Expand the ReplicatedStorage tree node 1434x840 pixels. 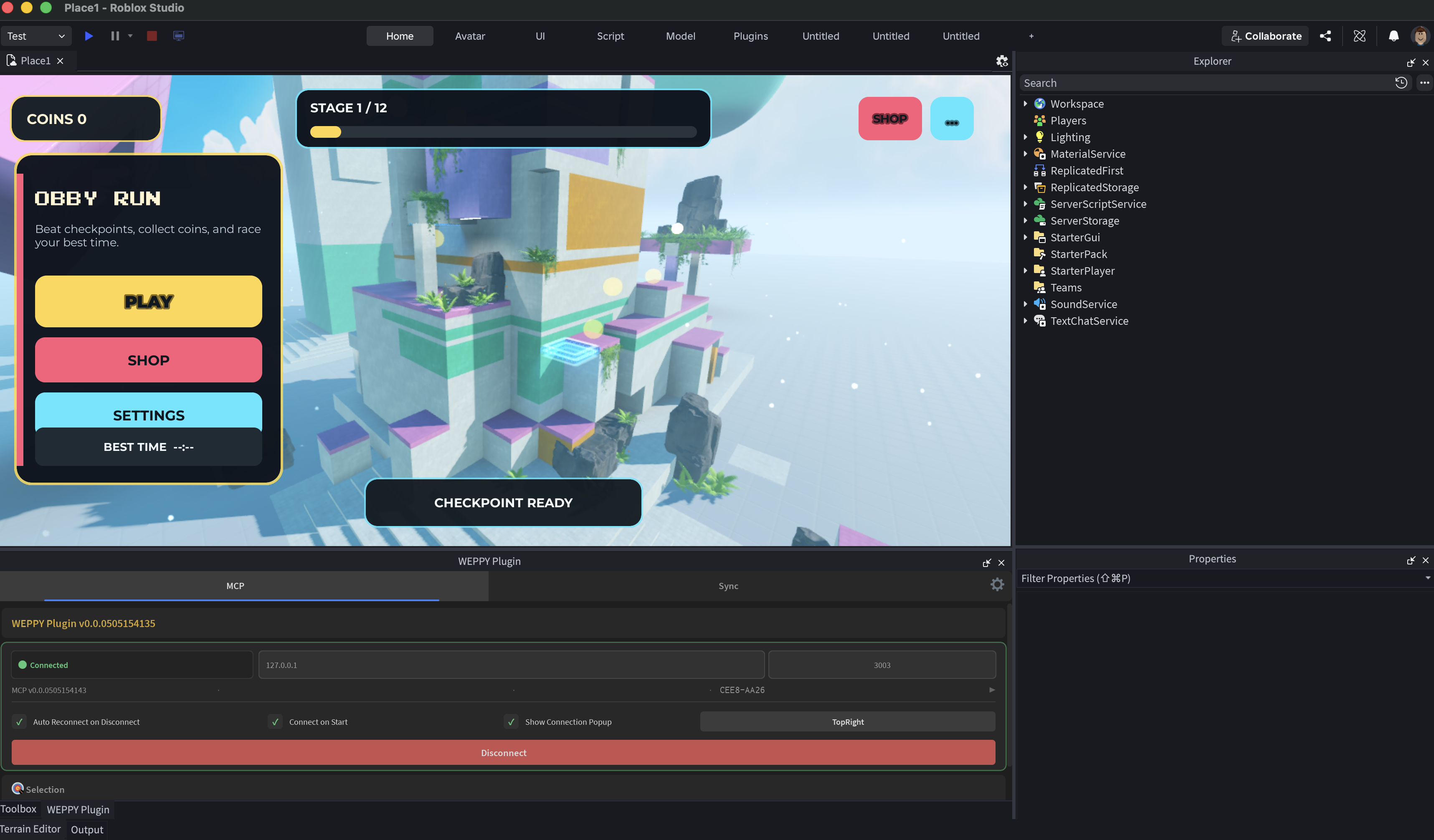[x=1025, y=187]
